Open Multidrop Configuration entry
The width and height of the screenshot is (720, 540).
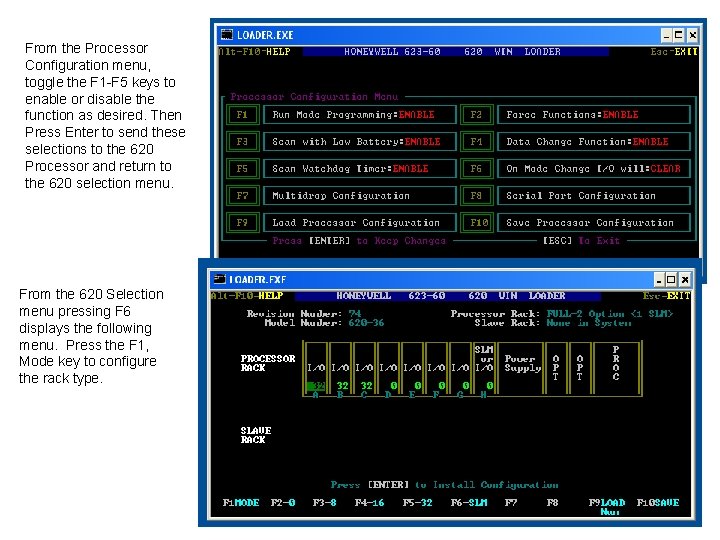[359, 196]
